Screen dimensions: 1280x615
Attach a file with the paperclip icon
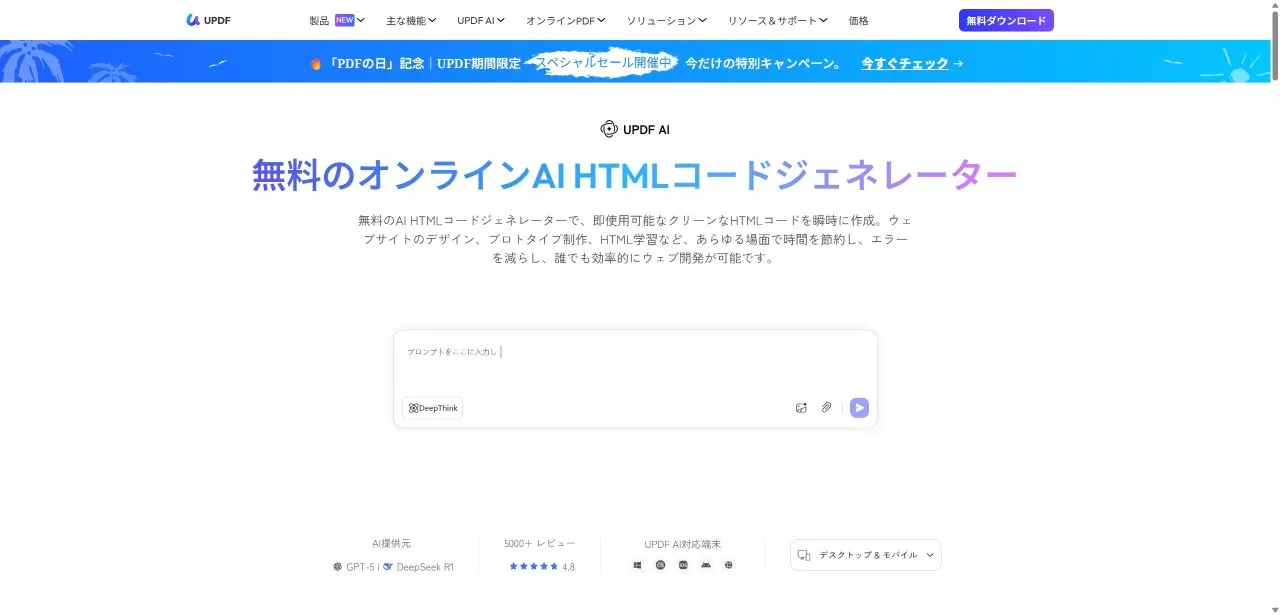pyautogui.click(x=827, y=407)
